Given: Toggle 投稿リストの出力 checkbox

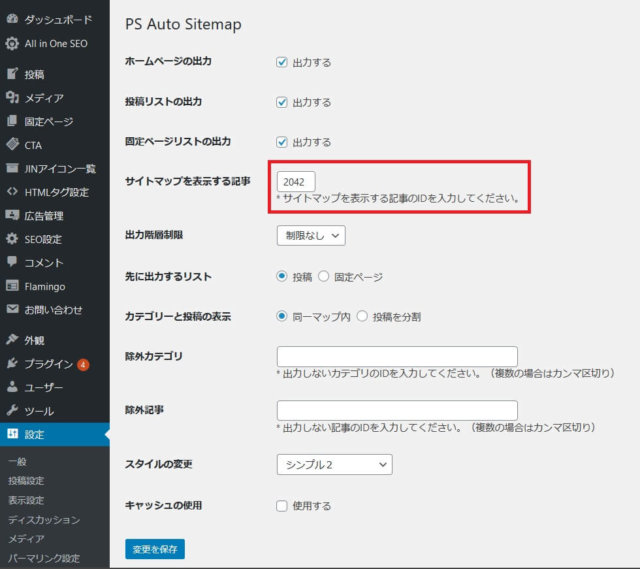Looking at the screenshot, I should tap(282, 102).
